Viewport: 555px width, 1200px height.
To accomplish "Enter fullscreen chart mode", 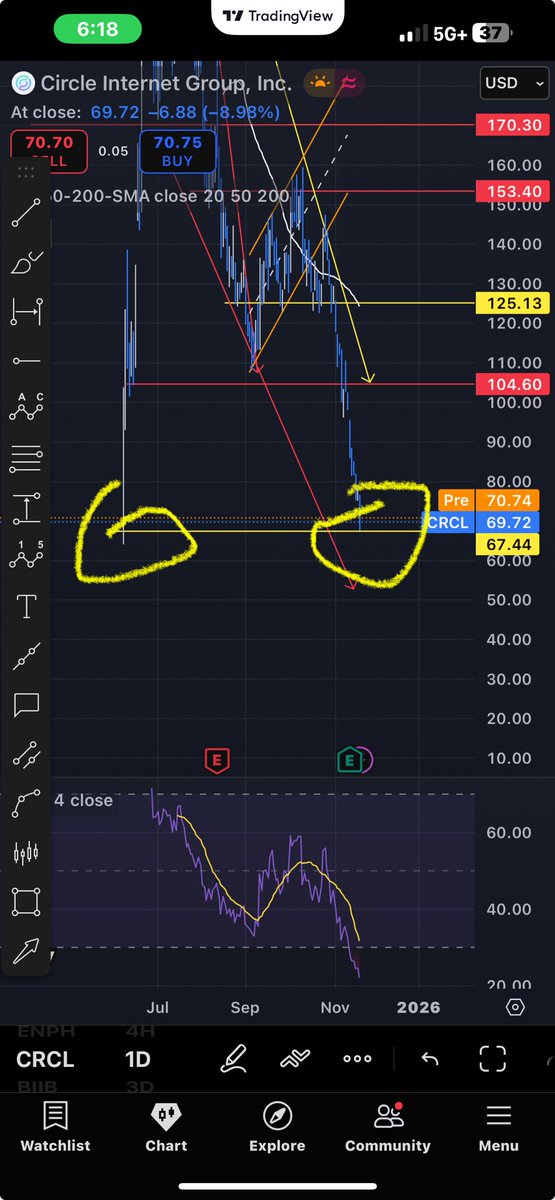I will coord(493,1058).
